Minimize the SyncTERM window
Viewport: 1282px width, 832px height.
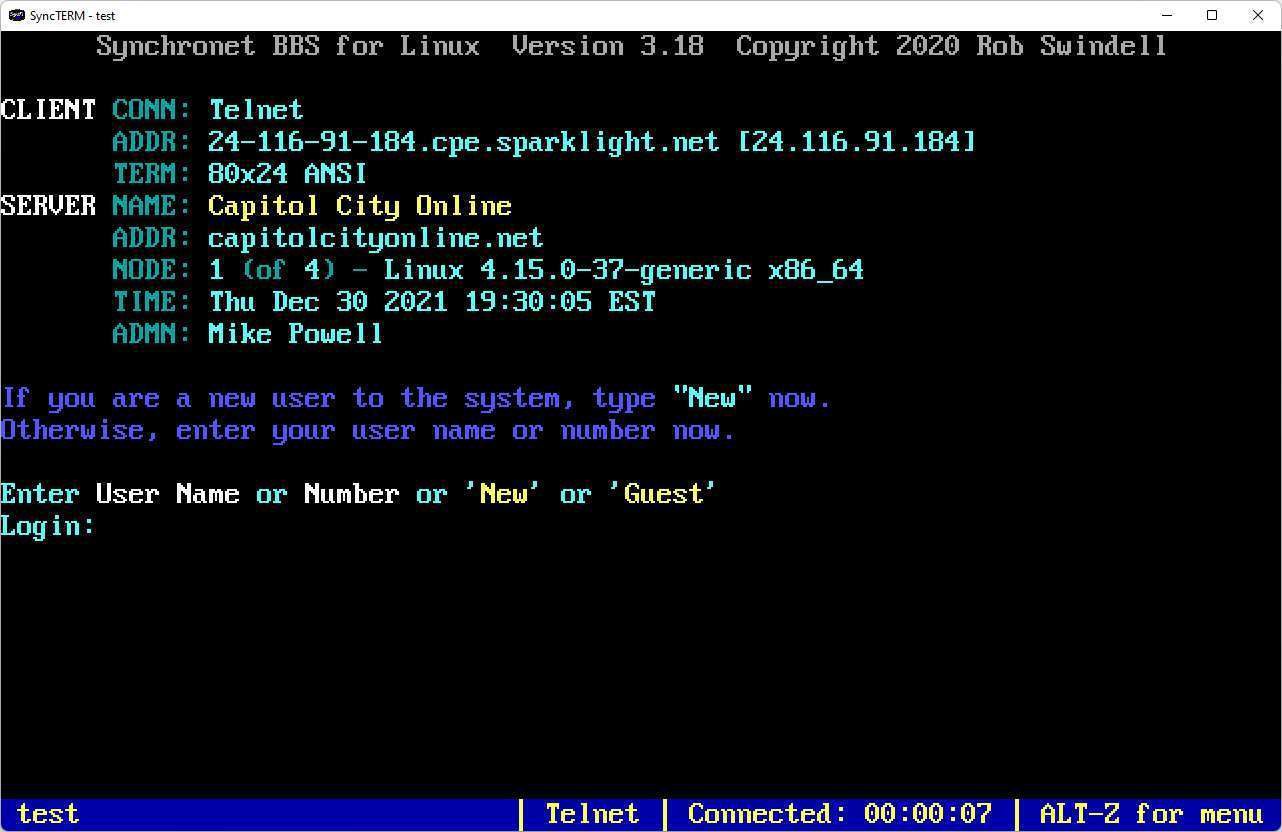[x=1166, y=15]
